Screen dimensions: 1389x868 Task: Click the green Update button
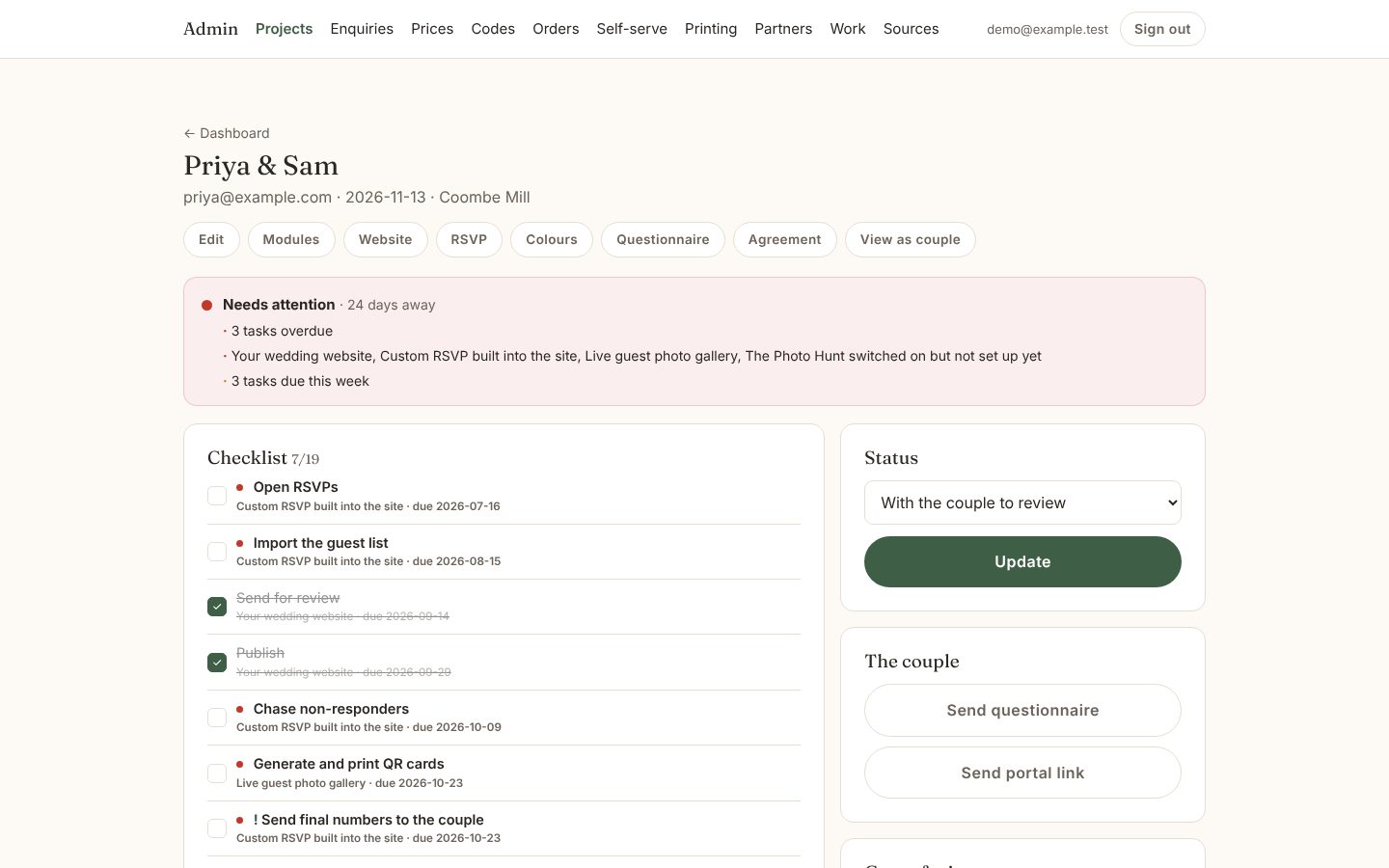click(x=1022, y=561)
